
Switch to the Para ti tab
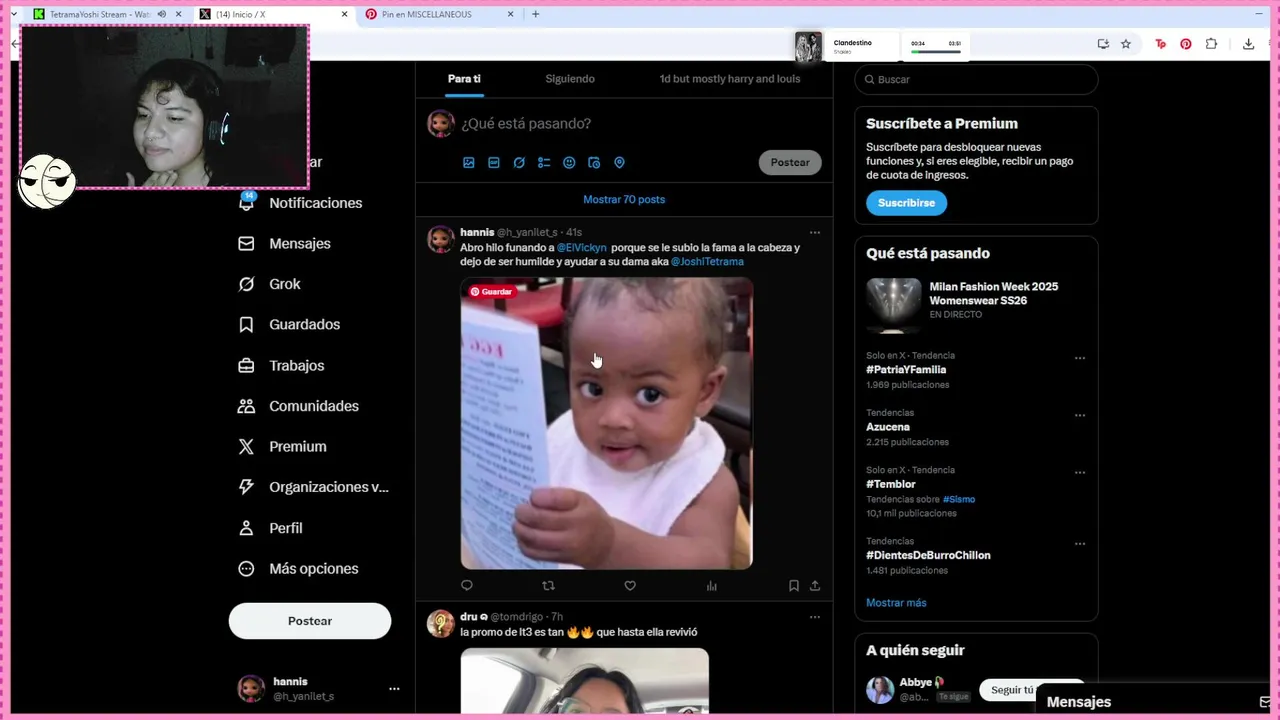point(464,79)
